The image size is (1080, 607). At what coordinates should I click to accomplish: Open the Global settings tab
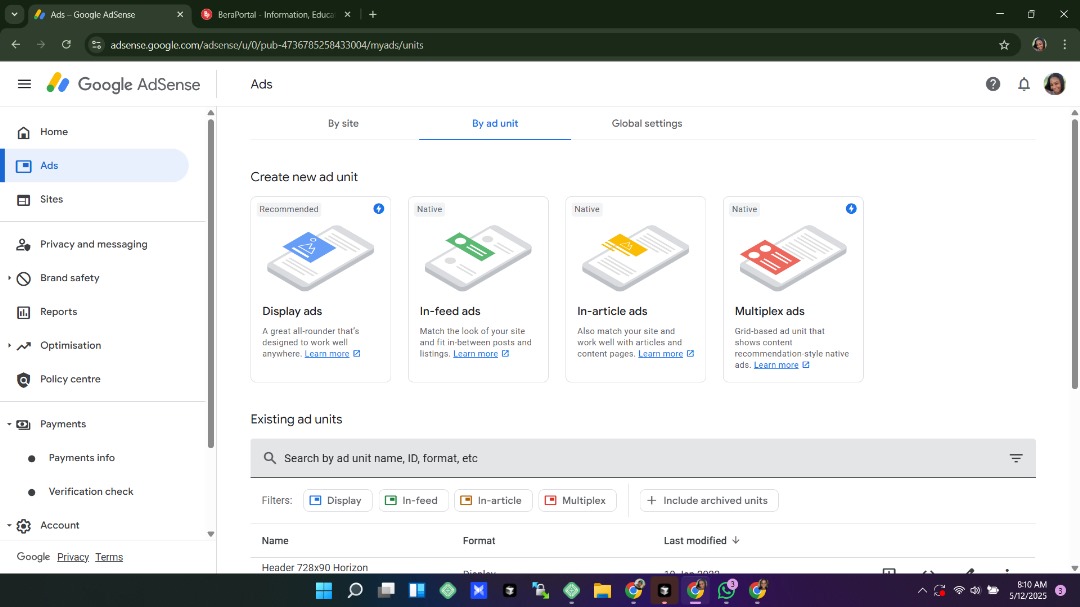tap(647, 124)
